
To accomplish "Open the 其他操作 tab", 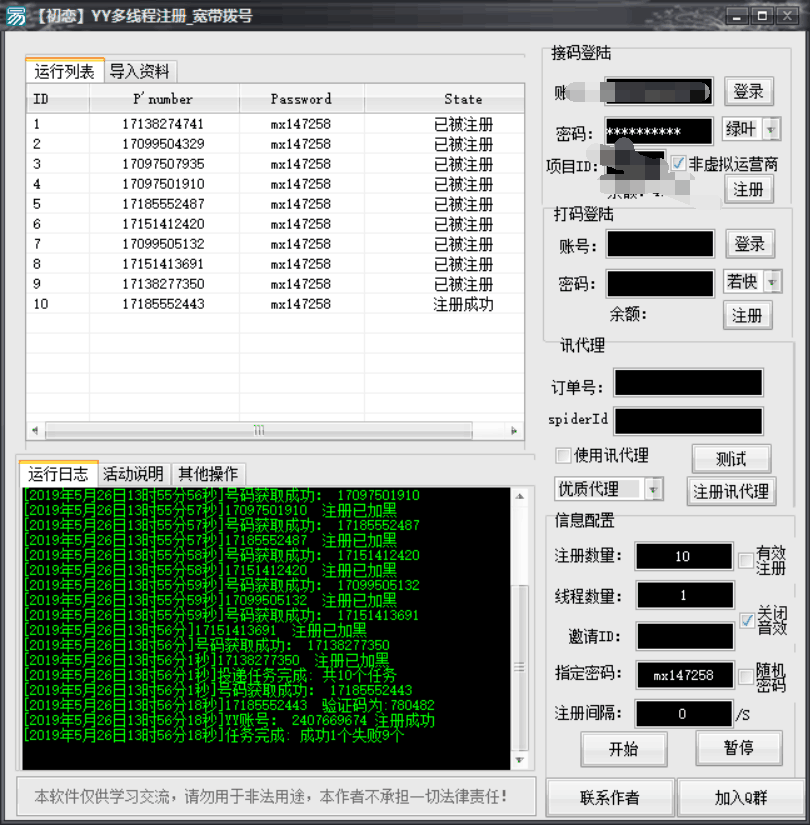I will (208, 474).
